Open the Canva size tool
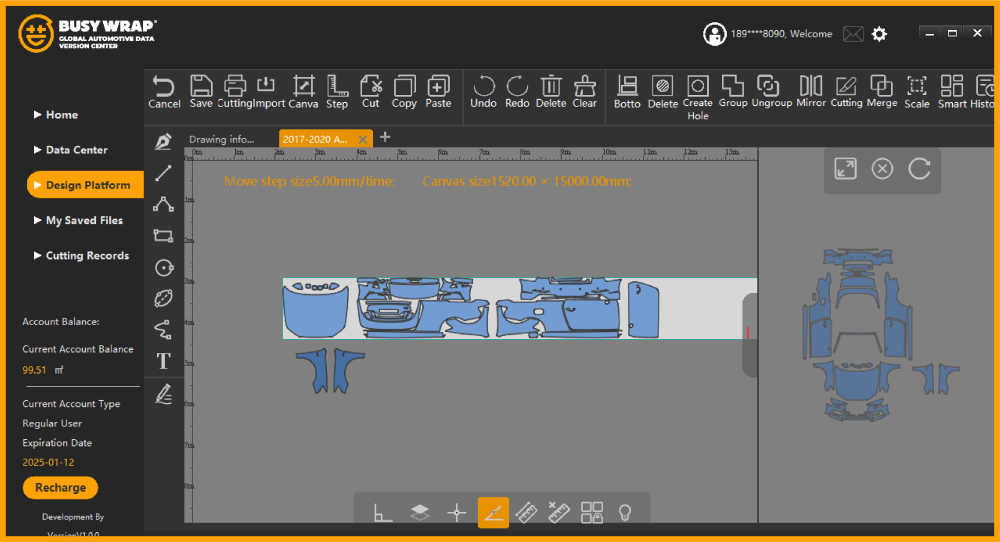 tap(303, 91)
